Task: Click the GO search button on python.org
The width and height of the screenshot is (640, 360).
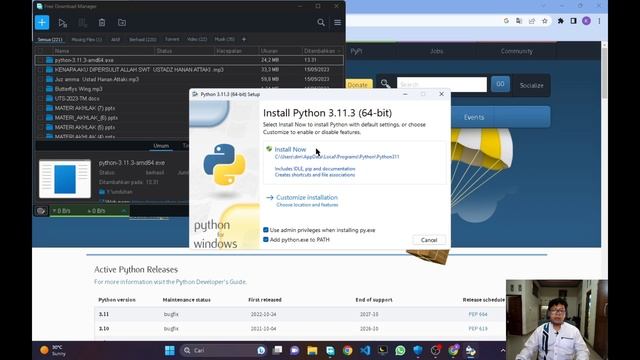Action: coord(500,84)
